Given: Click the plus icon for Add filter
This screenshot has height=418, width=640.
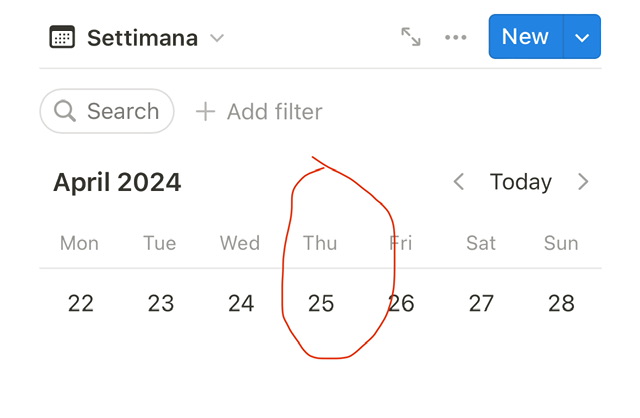Looking at the screenshot, I should (x=205, y=111).
